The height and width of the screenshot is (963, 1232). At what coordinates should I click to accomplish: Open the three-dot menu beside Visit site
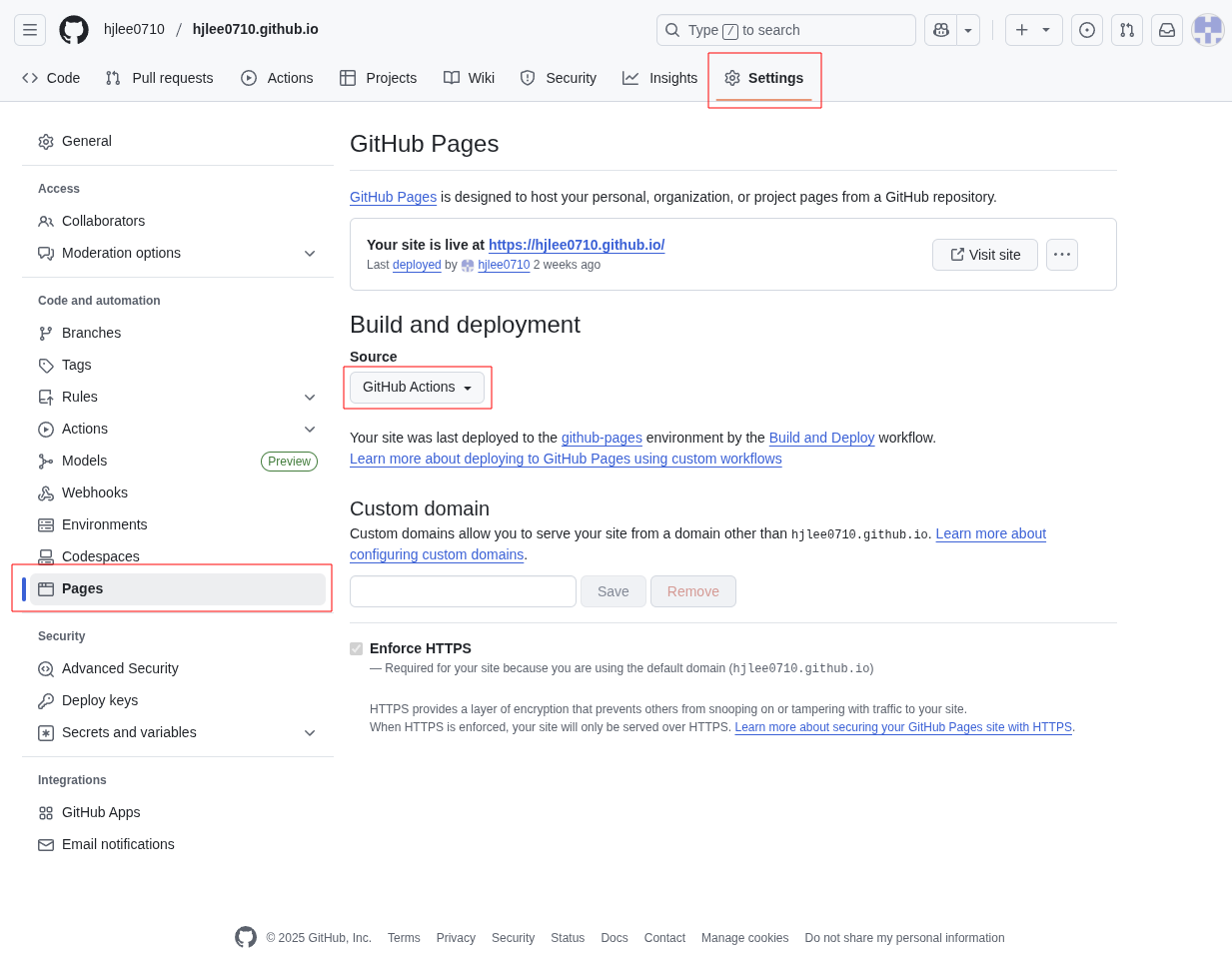click(x=1061, y=255)
